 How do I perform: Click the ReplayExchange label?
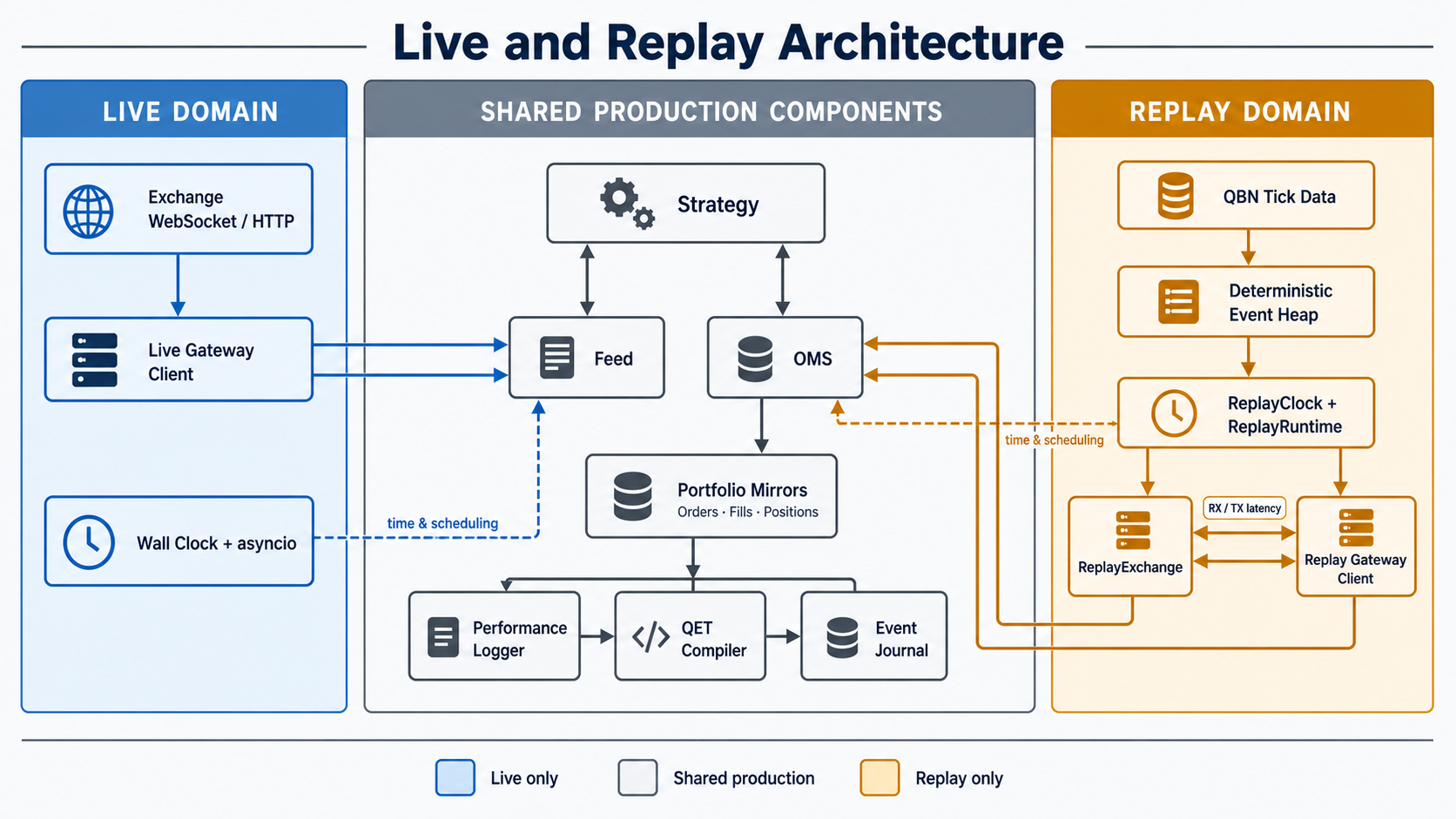pos(1130,567)
